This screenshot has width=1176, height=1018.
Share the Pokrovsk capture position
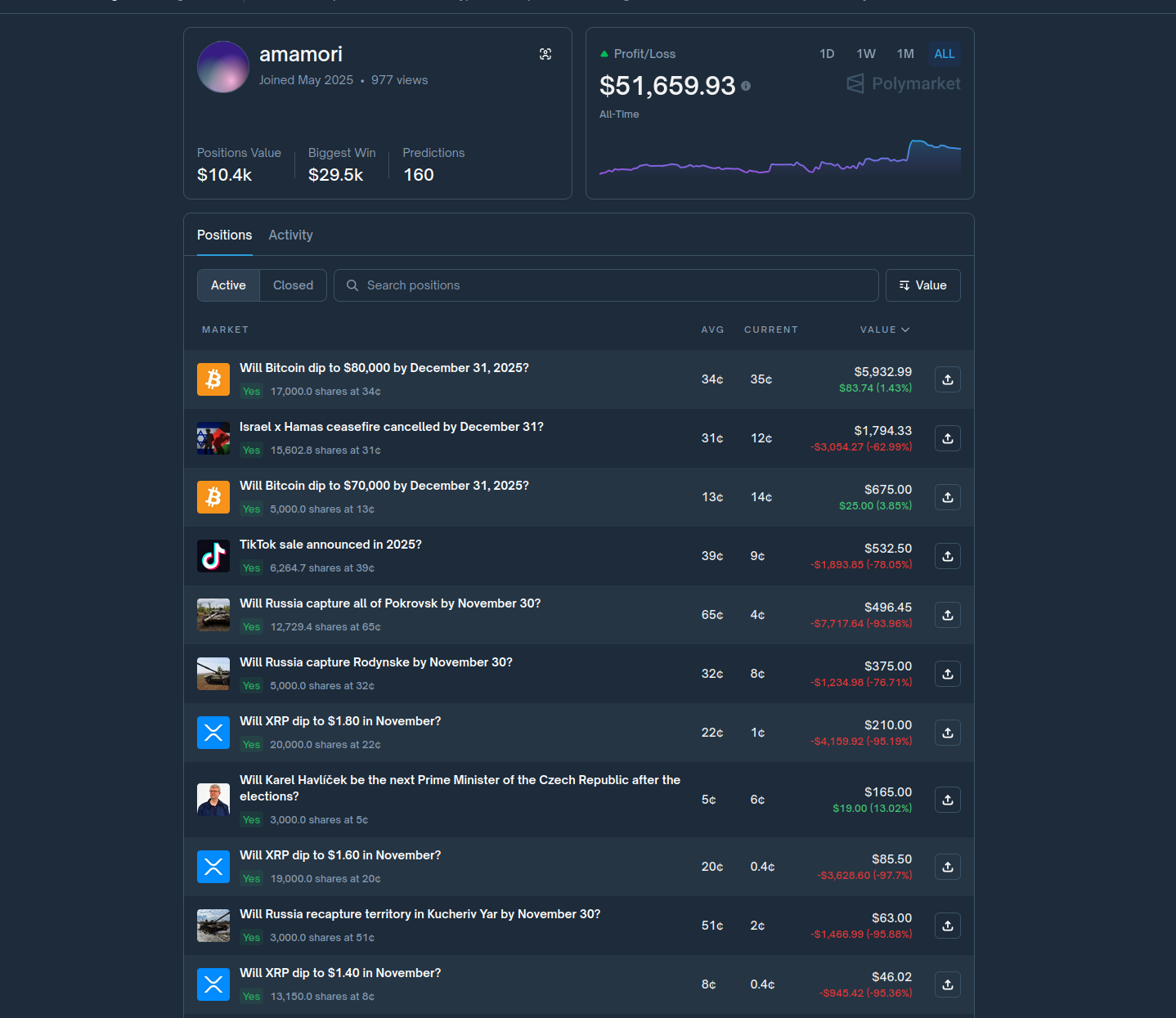point(948,615)
